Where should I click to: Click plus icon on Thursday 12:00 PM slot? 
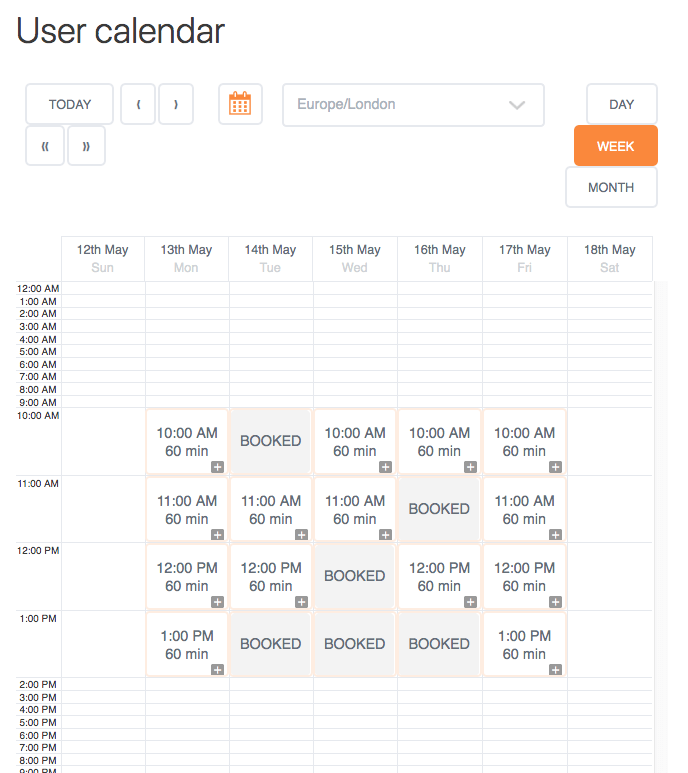click(470, 602)
